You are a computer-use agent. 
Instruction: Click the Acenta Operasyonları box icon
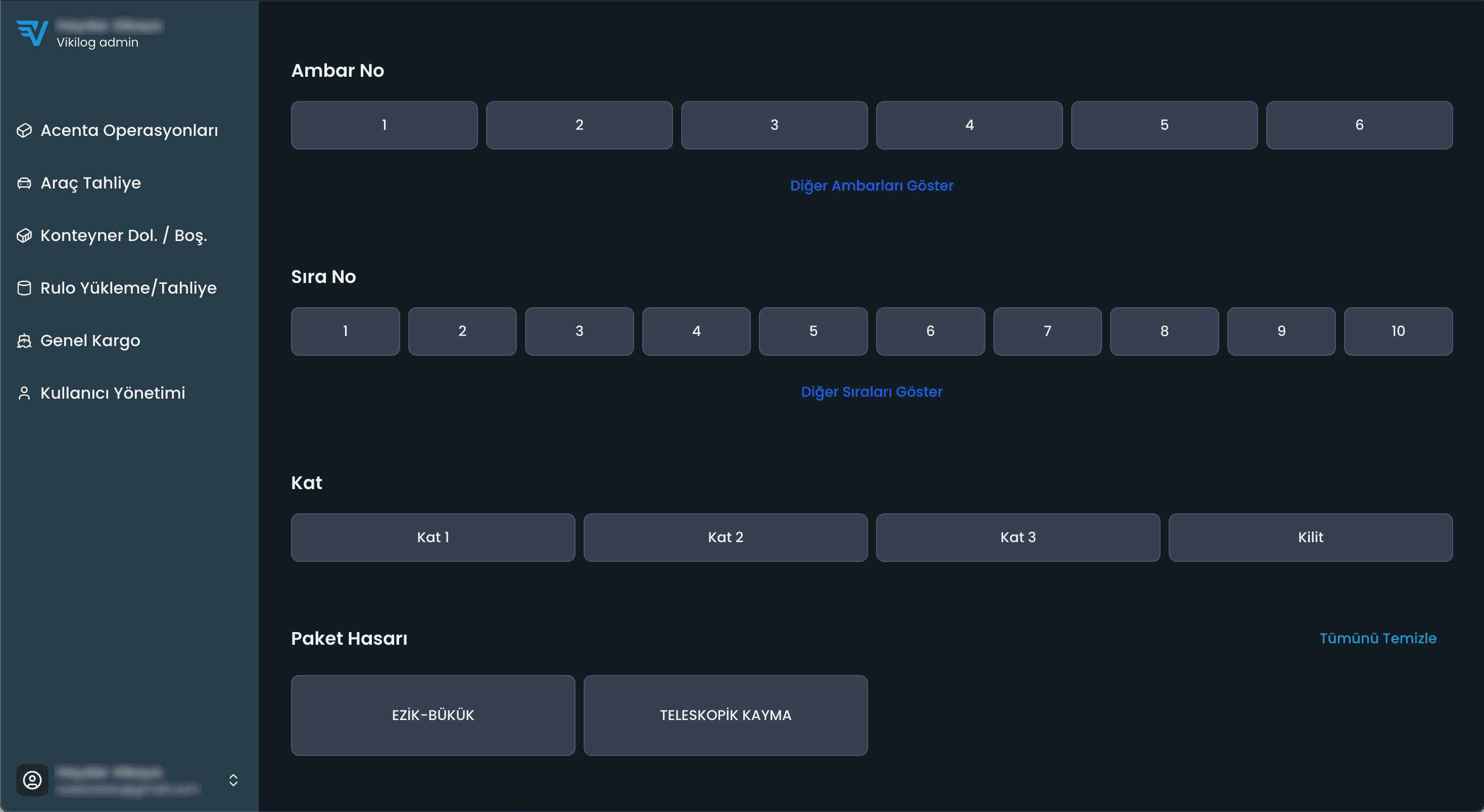pos(24,131)
